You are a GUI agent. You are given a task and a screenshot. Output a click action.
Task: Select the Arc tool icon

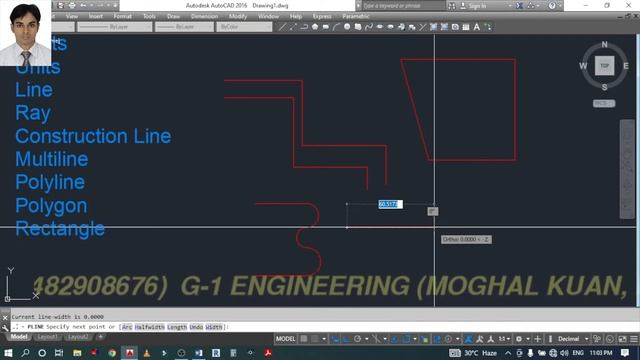click(336, 27)
